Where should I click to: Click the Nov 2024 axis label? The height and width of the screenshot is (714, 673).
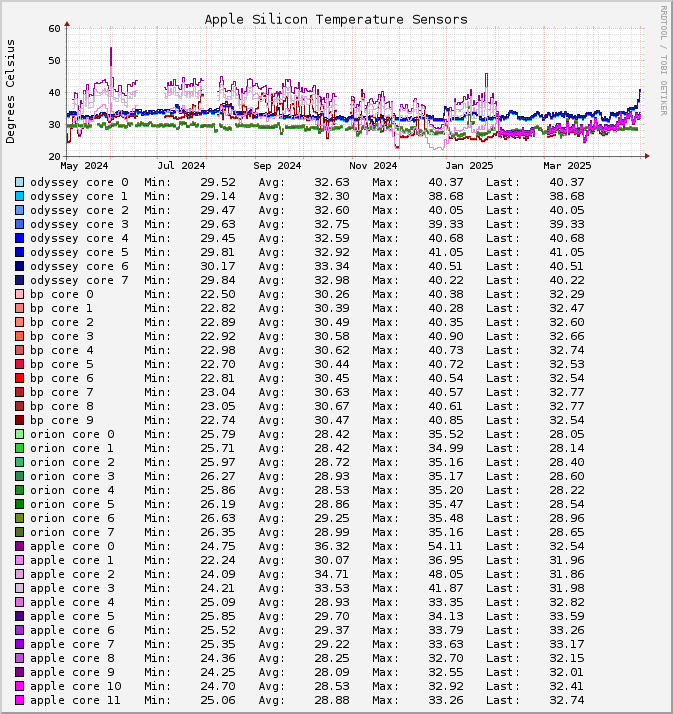coord(373,166)
